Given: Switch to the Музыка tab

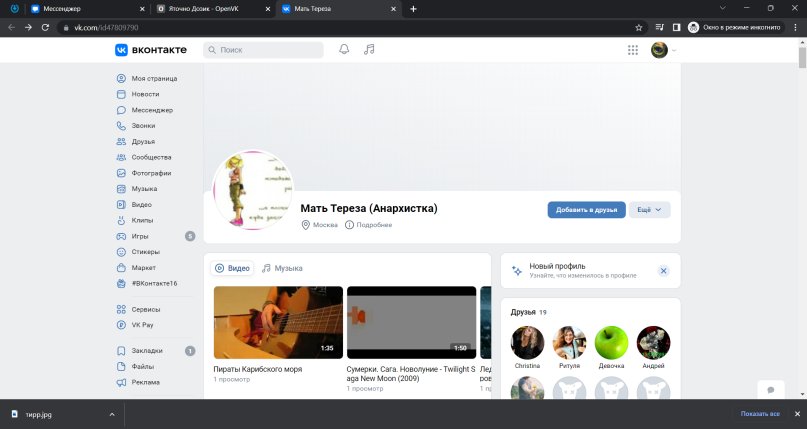Looking at the screenshot, I should tap(282, 268).
